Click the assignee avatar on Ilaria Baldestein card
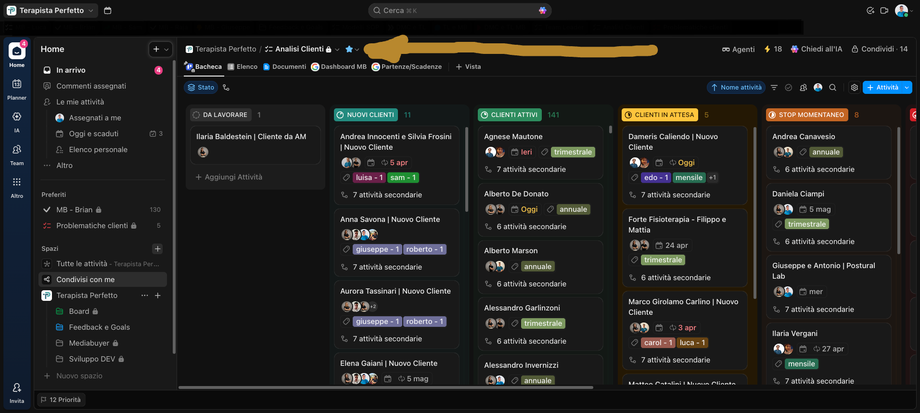The height and width of the screenshot is (413, 920). (203, 152)
